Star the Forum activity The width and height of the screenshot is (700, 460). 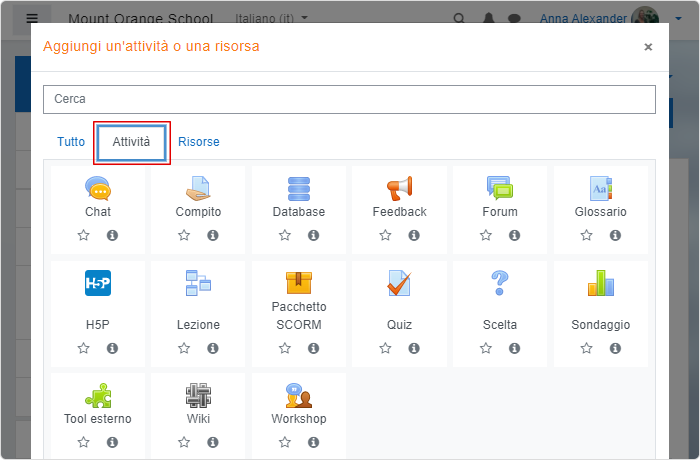click(486, 235)
